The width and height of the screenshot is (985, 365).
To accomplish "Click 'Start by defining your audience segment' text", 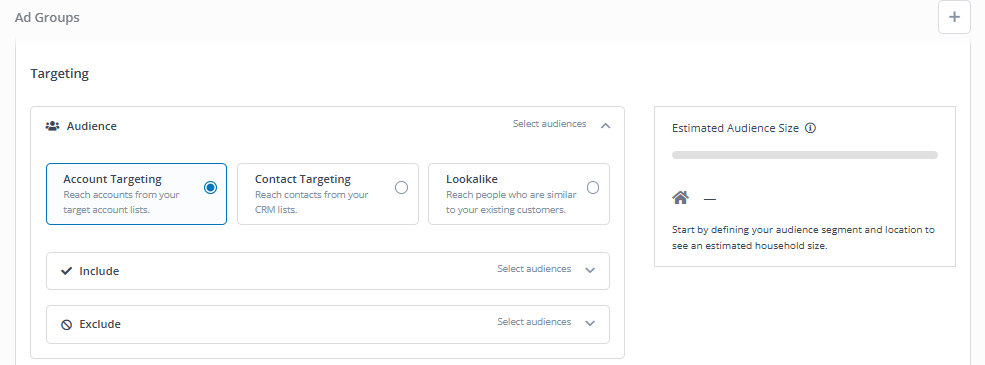I will 803,238.
